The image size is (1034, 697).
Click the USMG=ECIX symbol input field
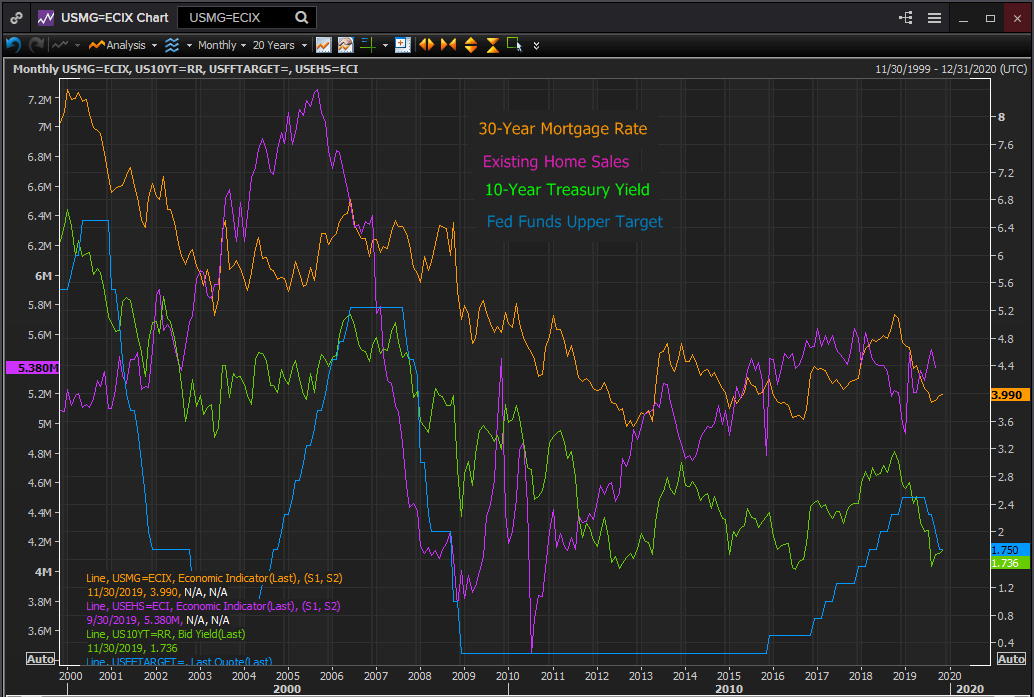237,18
